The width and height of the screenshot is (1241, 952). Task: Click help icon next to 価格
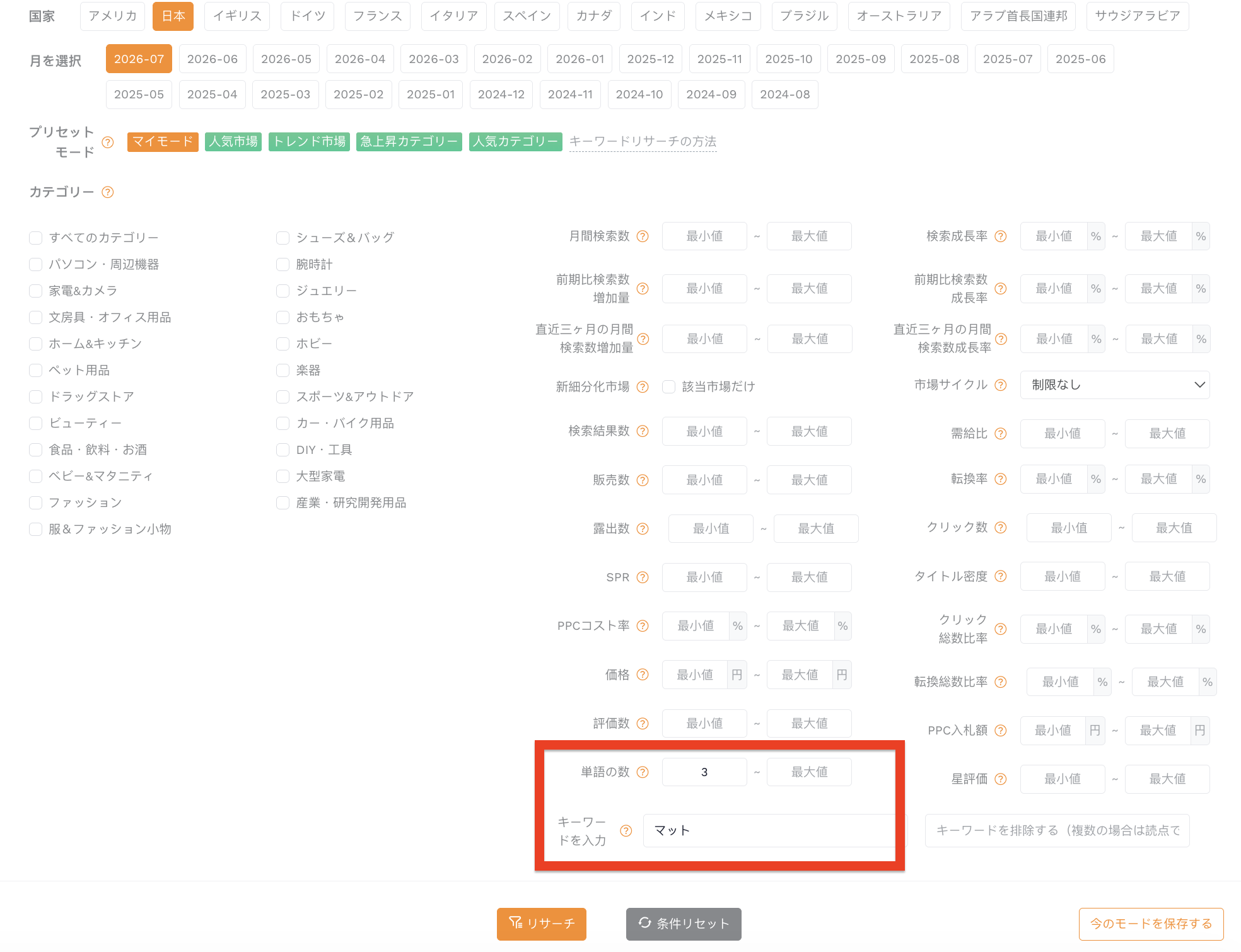[643, 675]
